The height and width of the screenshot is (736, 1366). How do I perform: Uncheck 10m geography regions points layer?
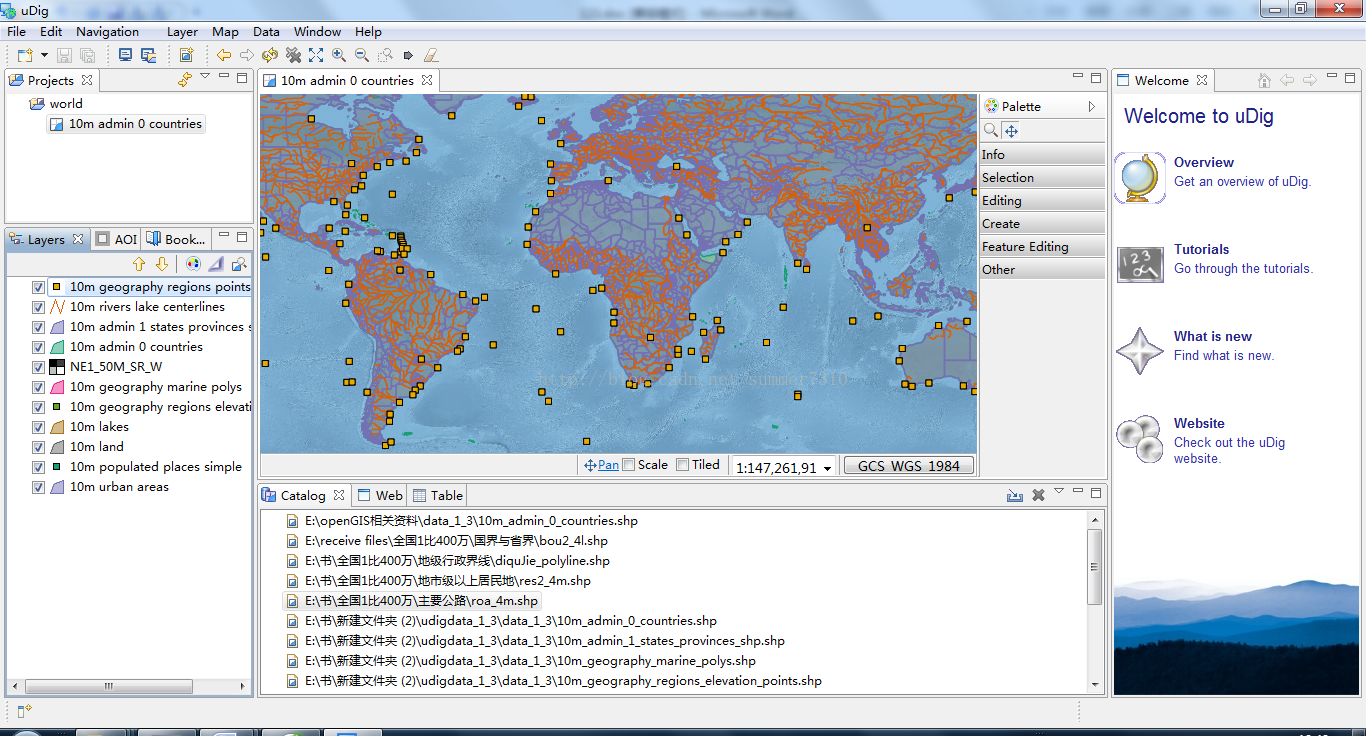(x=38, y=287)
